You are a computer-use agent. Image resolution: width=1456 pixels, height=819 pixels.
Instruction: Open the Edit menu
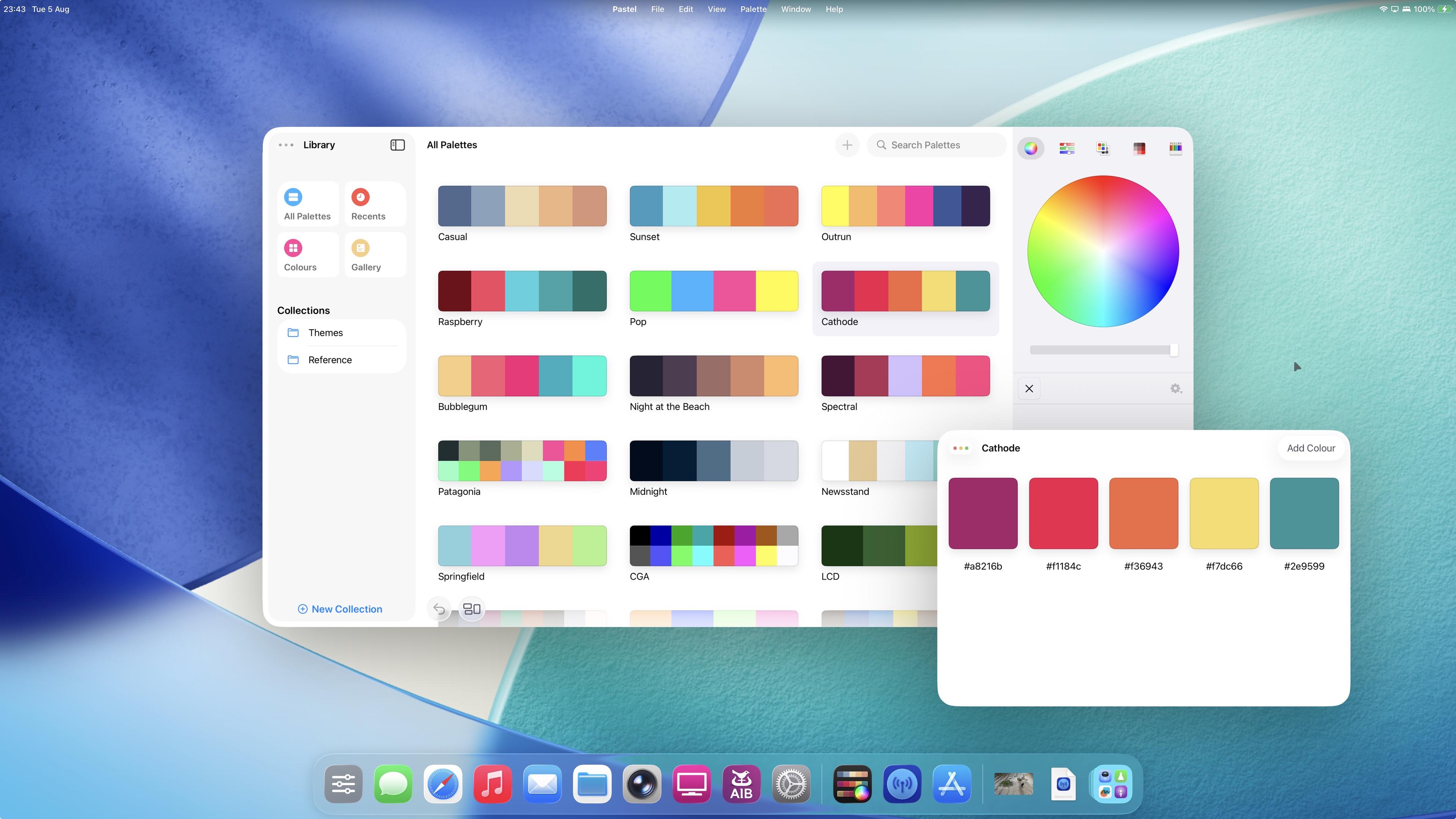tap(686, 9)
